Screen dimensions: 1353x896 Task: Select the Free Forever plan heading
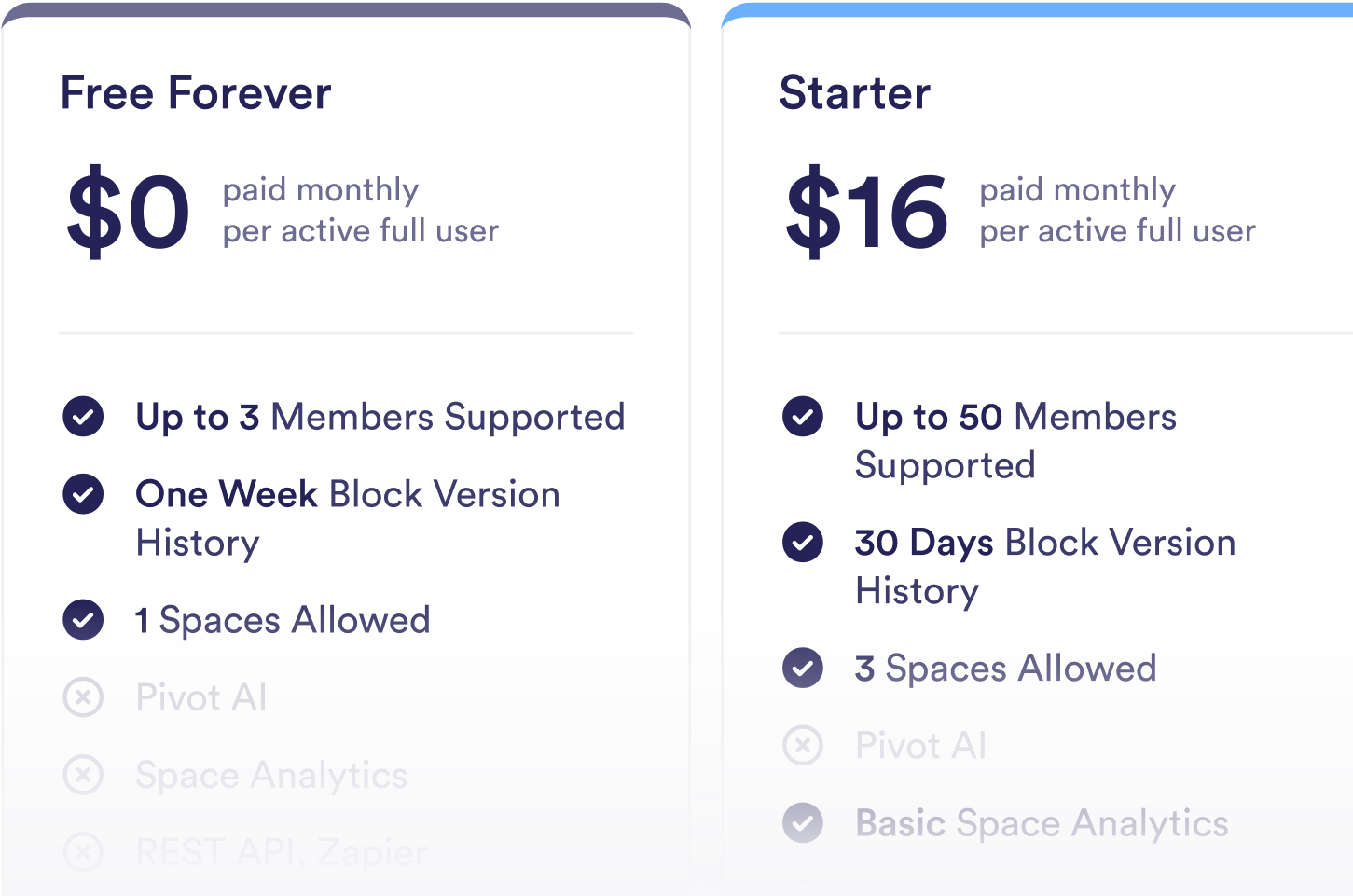tap(196, 93)
